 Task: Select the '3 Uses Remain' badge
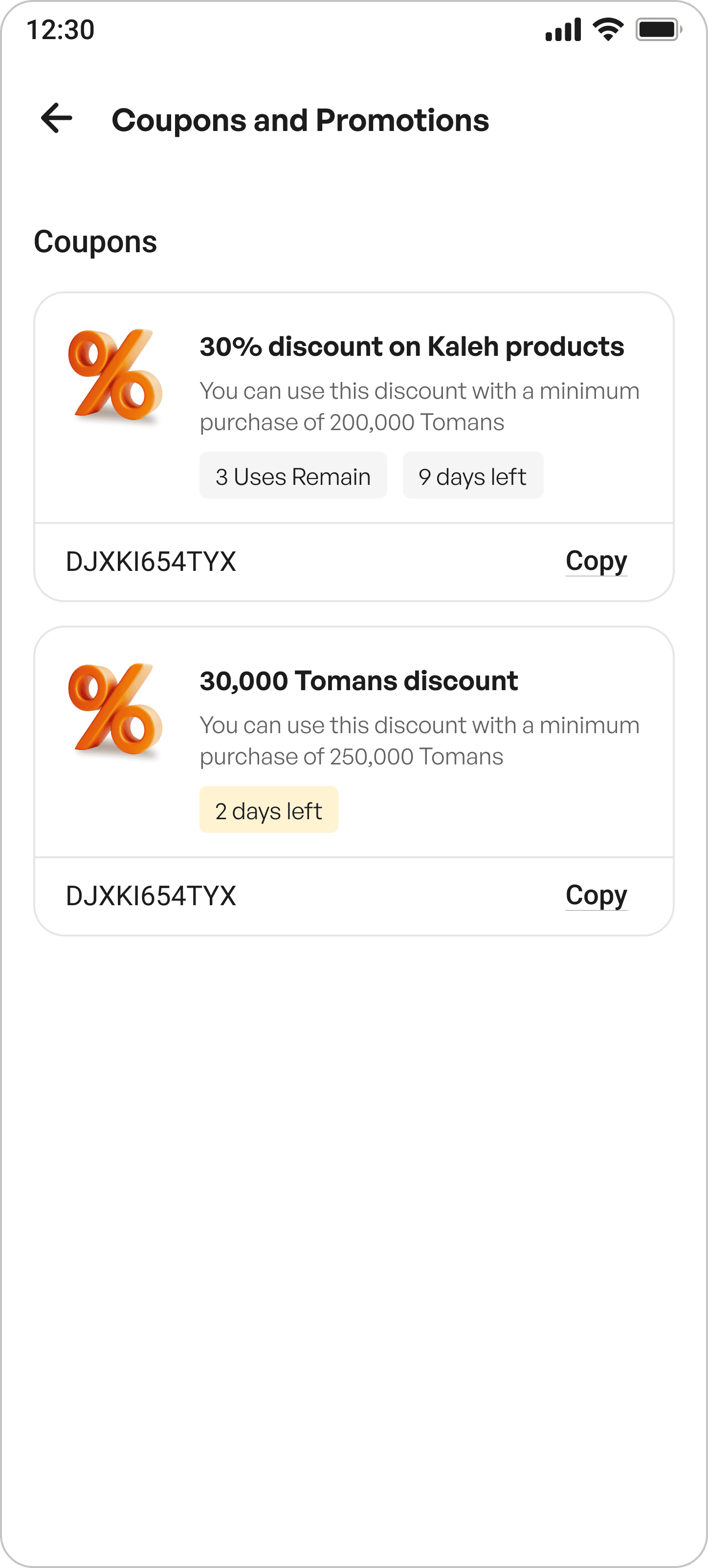pos(293,476)
